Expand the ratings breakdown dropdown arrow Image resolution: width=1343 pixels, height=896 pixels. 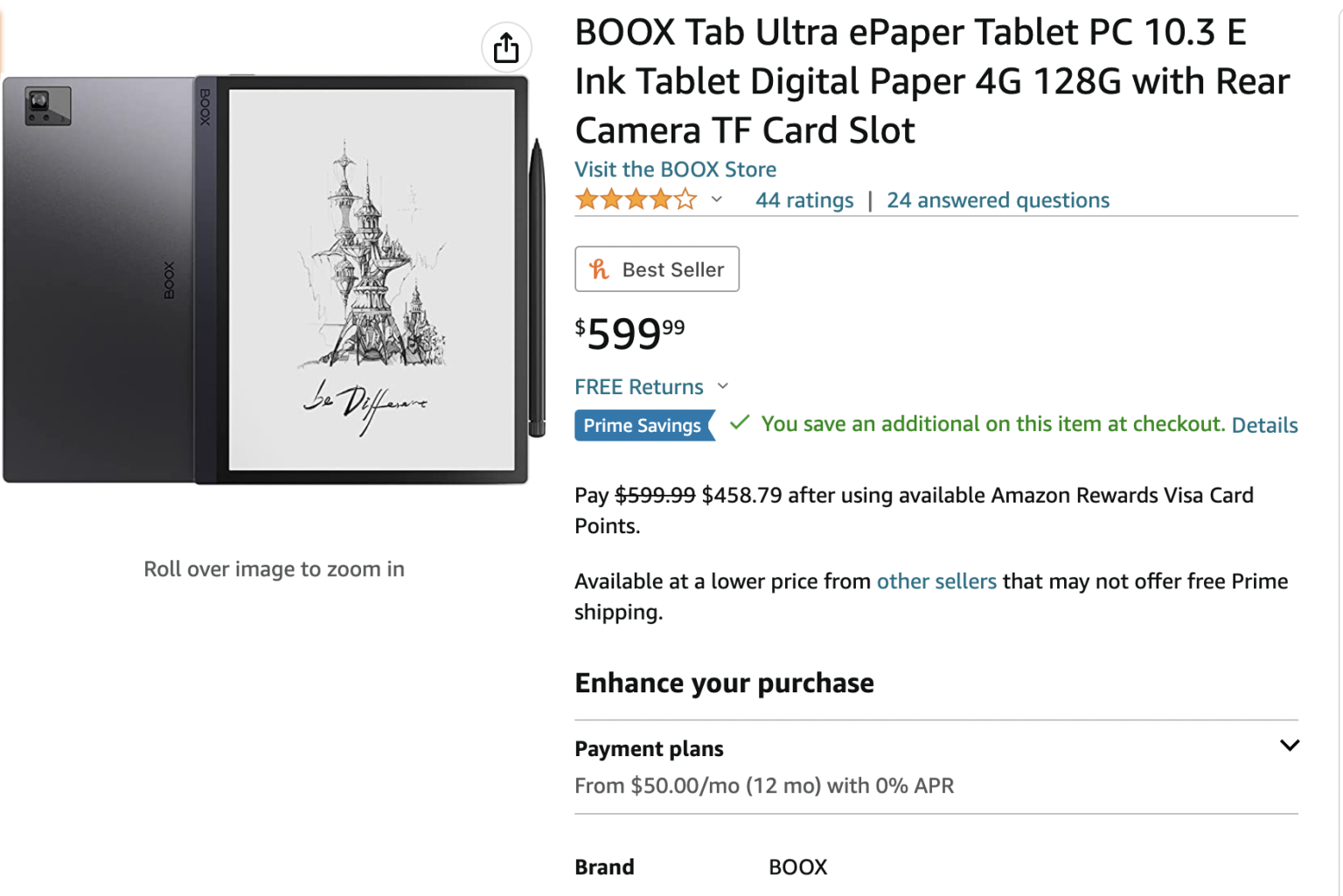715,200
